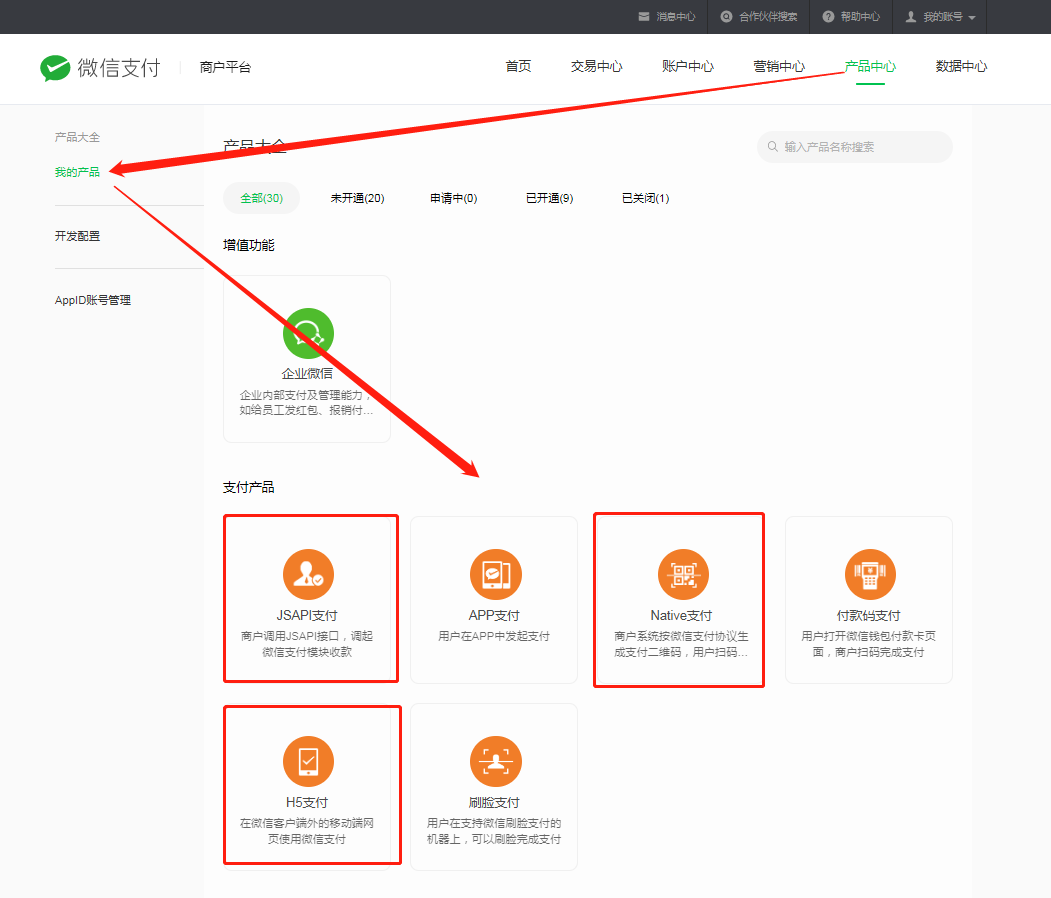Select the 未开通(20) filter tab
1051x898 pixels.
click(x=357, y=198)
